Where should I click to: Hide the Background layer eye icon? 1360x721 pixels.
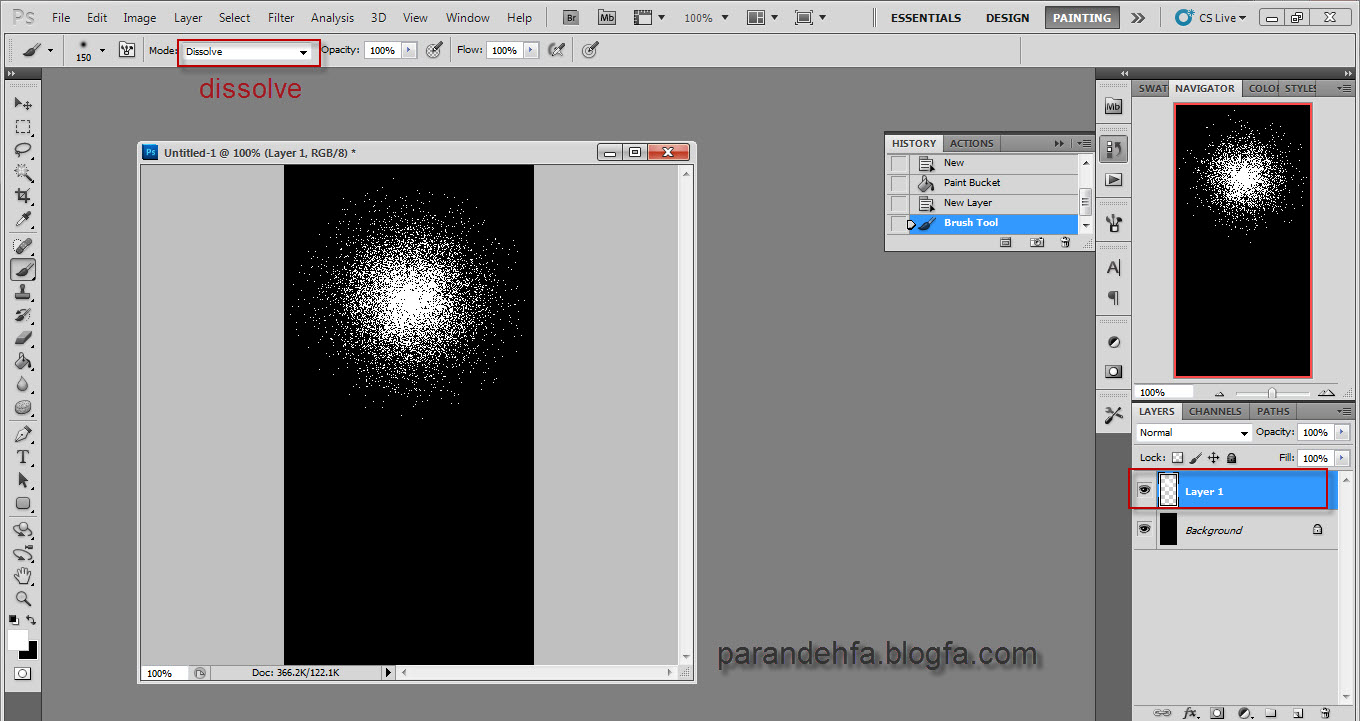coord(1144,529)
